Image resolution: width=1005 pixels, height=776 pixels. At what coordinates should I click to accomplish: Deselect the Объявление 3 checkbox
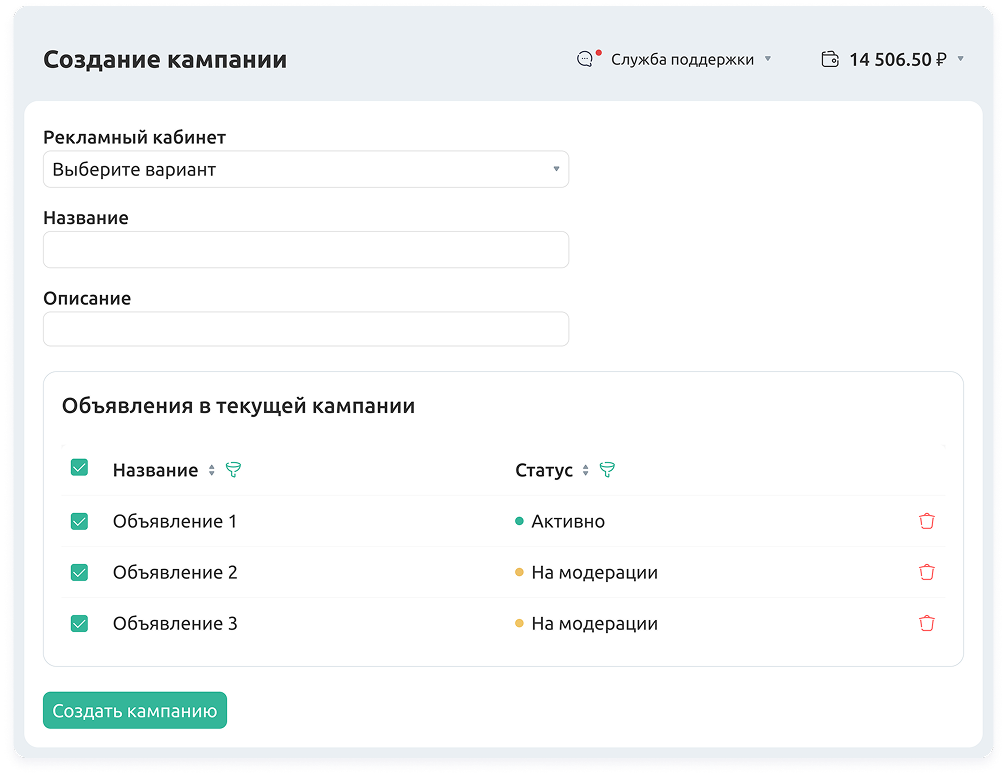[79, 623]
